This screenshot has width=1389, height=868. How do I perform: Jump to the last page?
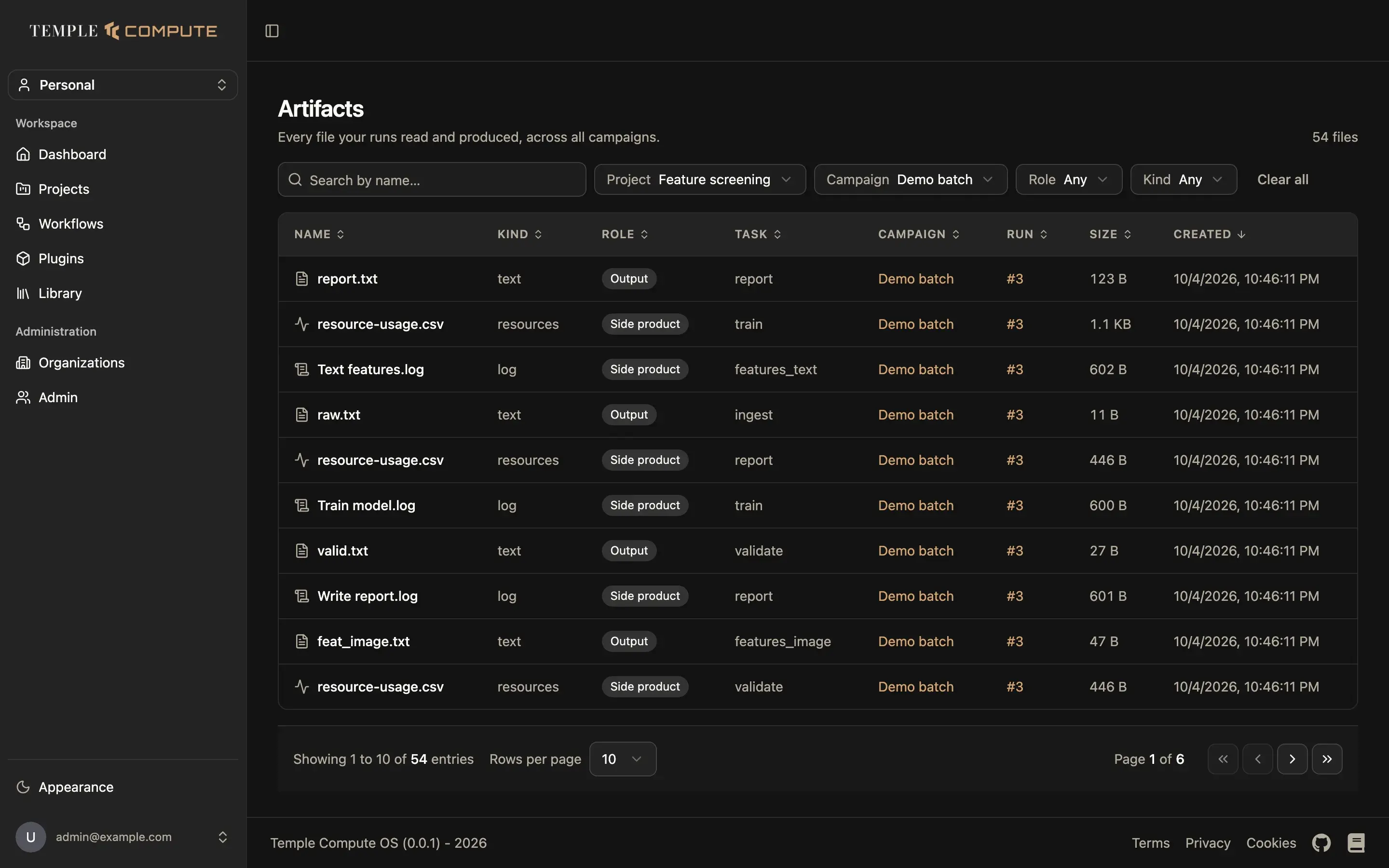[1327, 759]
